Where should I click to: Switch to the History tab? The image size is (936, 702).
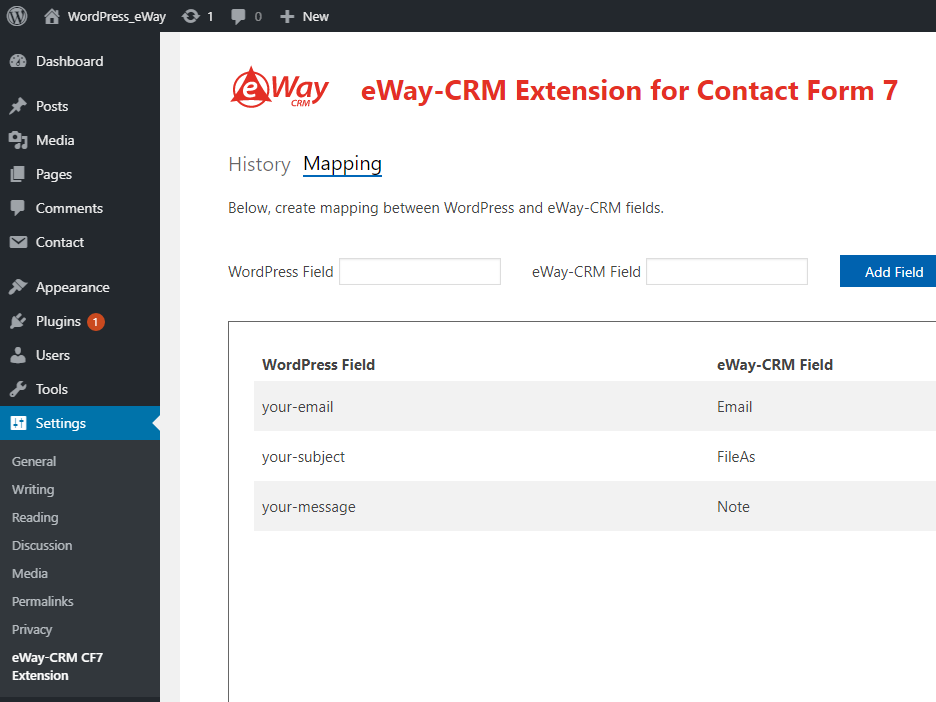(x=259, y=164)
